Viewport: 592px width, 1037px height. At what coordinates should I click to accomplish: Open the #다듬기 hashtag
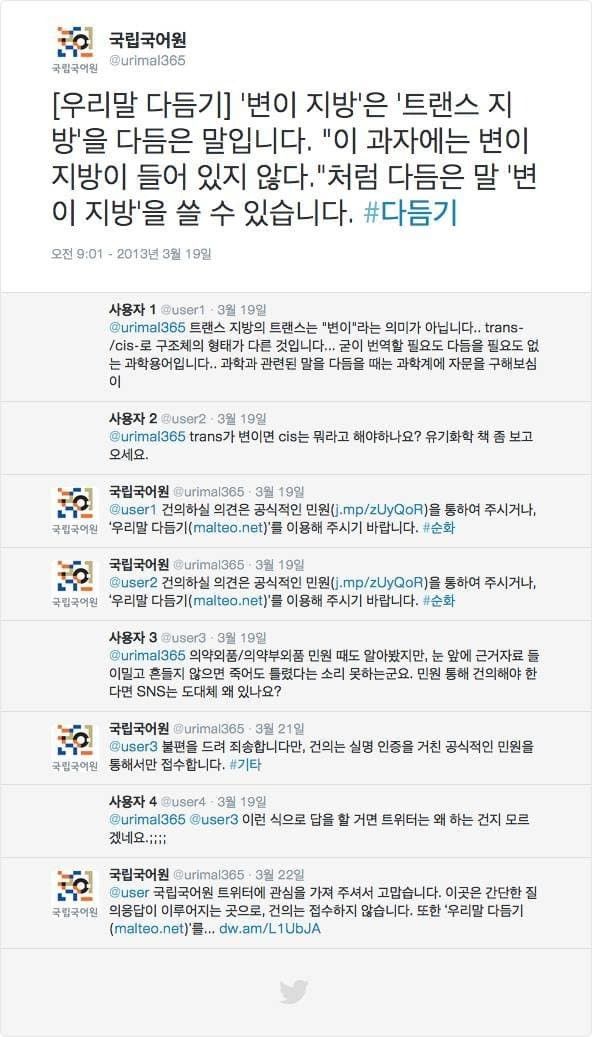(411, 214)
